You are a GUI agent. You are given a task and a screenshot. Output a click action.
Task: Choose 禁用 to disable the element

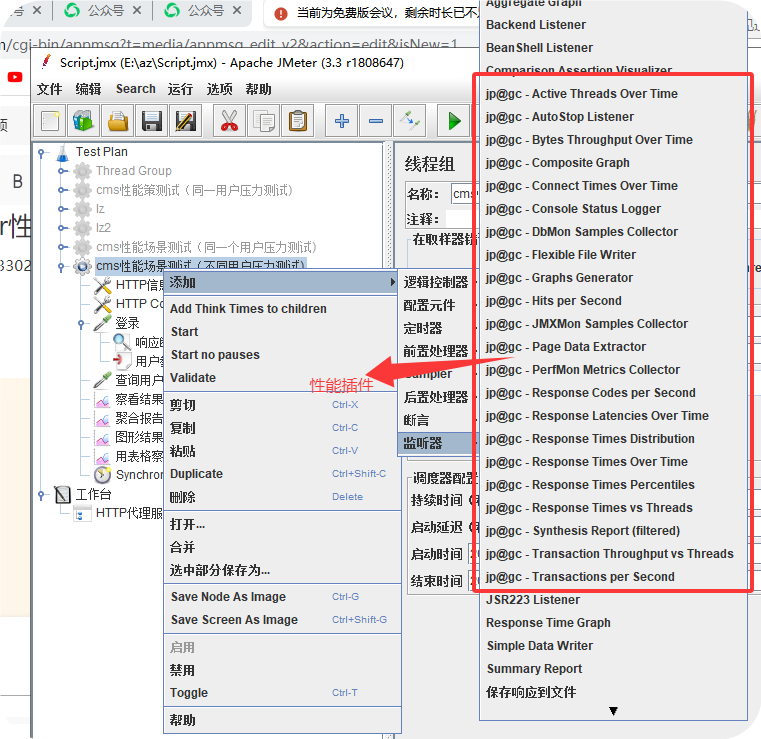281,670
